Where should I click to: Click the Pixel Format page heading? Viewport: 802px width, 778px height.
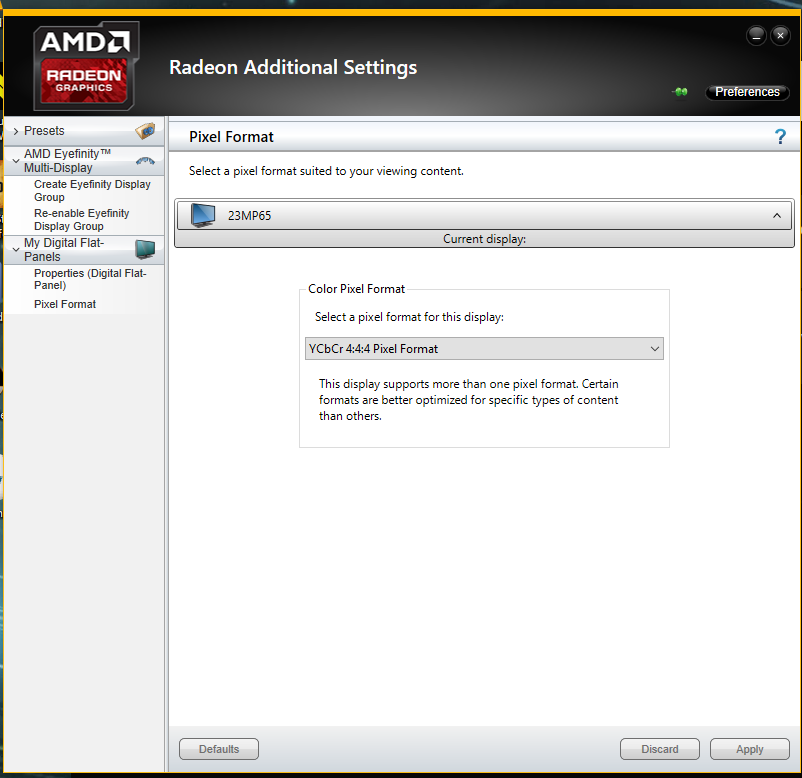click(231, 137)
